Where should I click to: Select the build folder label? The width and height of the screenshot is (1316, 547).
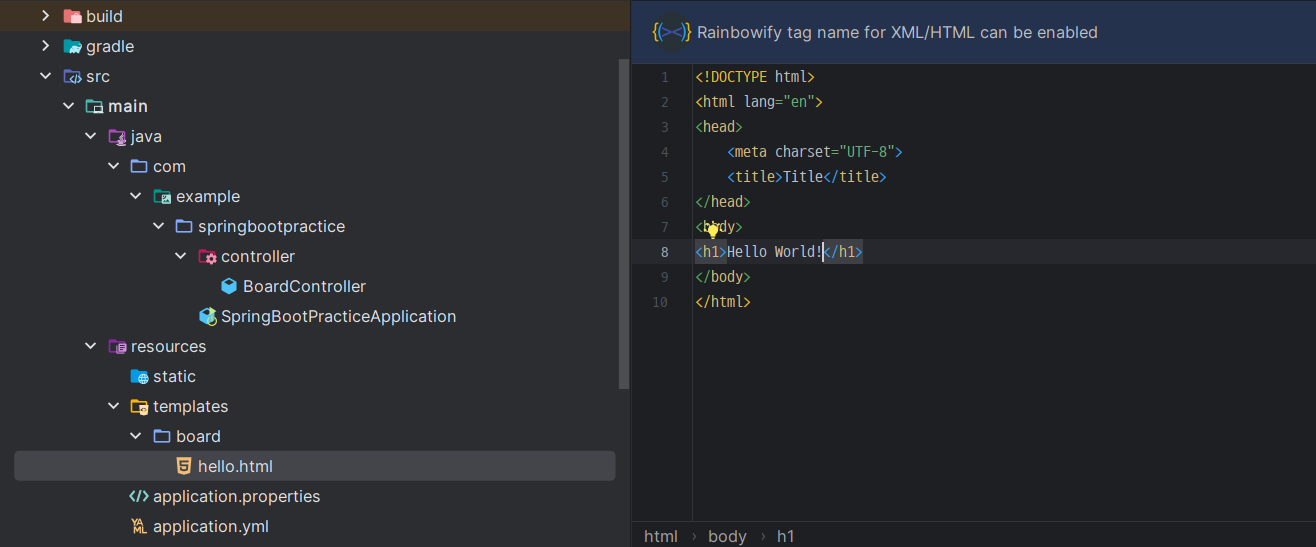(105, 16)
